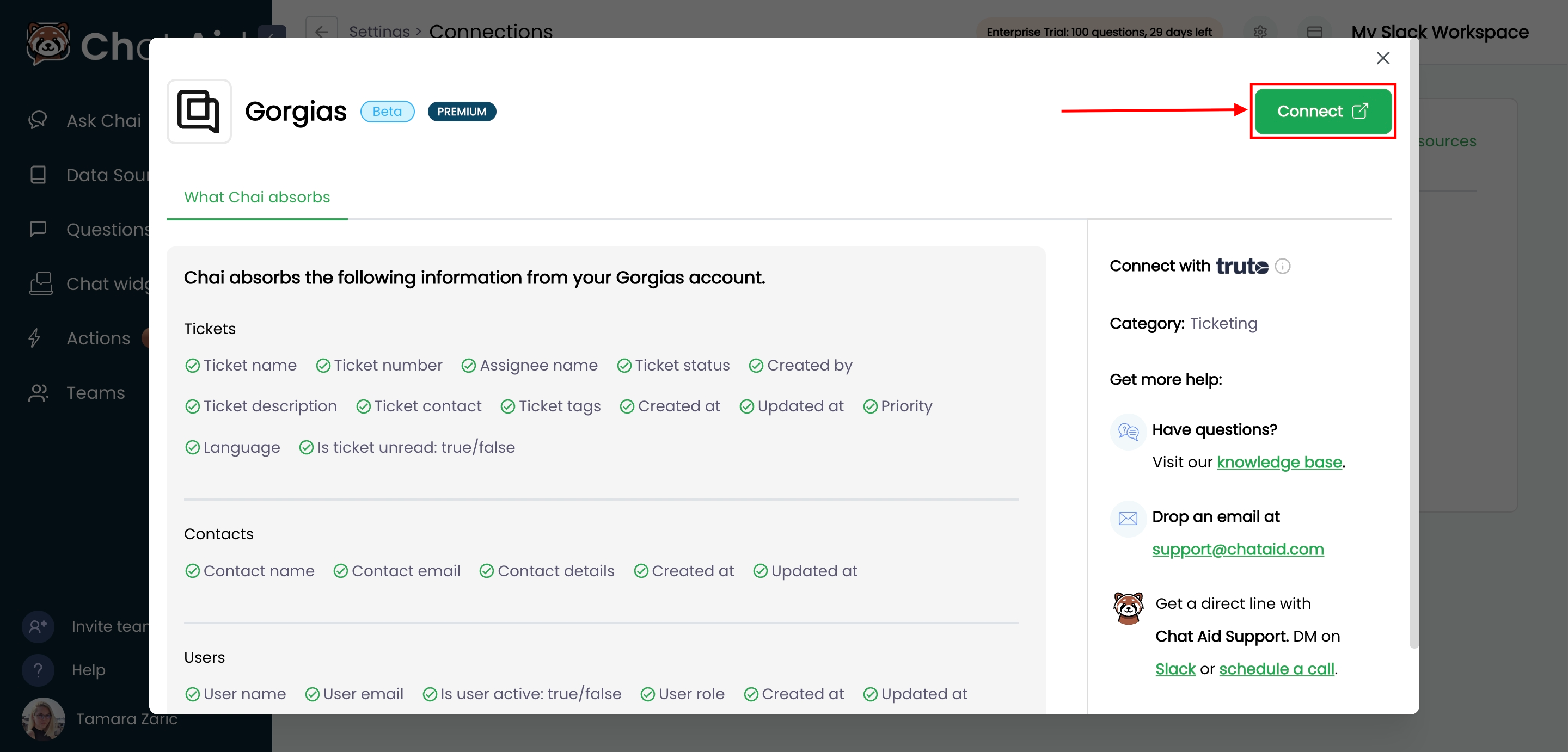The width and height of the screenshot is (1568, 752).
Task: Click the checkmark beside Priority
Action: coord(871,406)
